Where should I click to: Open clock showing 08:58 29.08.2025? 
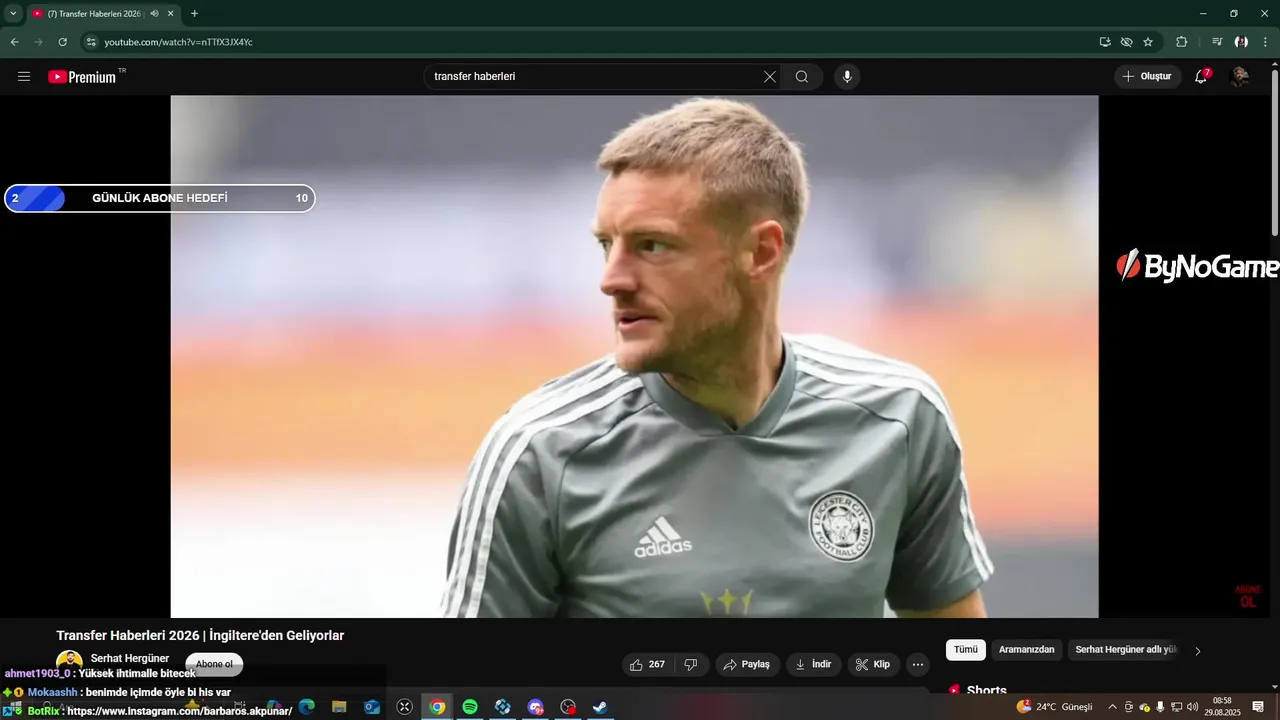[x=1222, y=707]
